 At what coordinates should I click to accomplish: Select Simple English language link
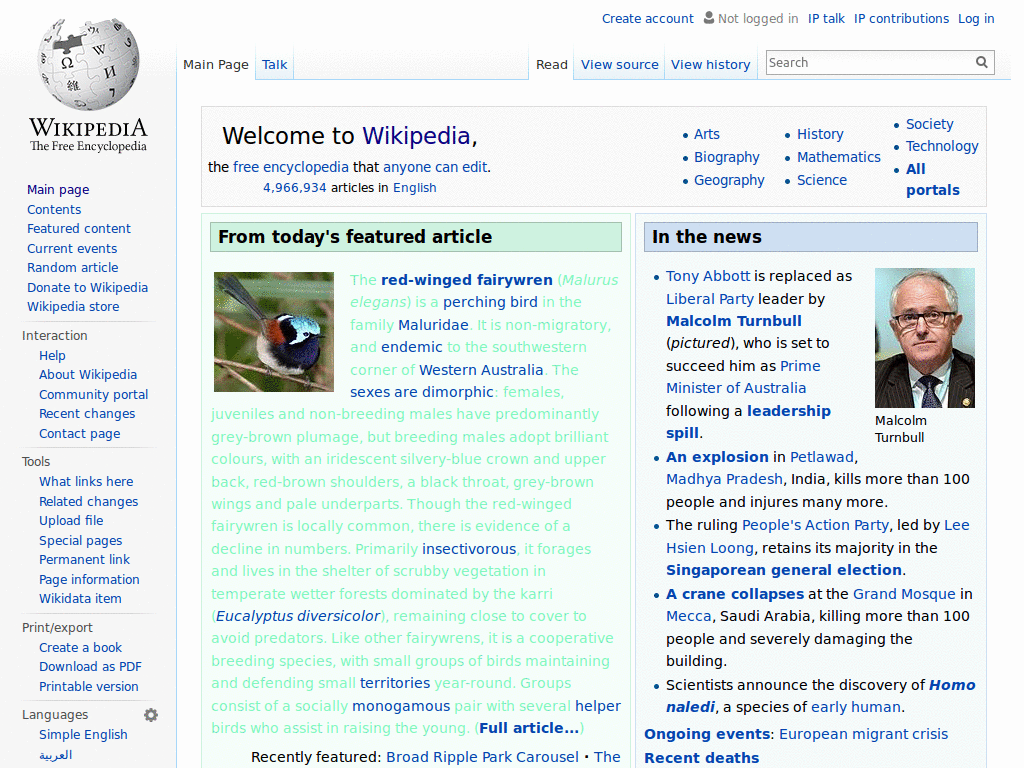tap(83, 735)
